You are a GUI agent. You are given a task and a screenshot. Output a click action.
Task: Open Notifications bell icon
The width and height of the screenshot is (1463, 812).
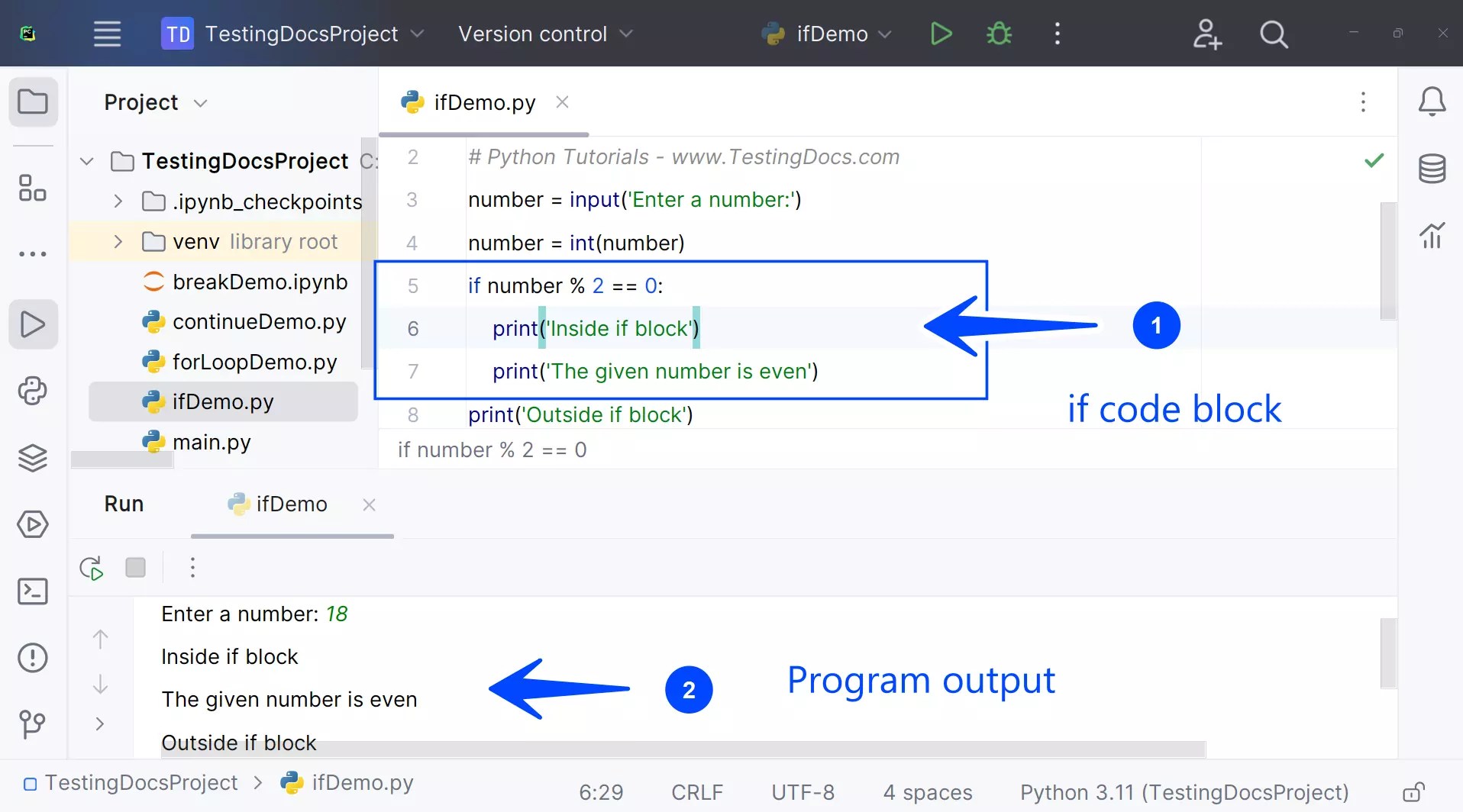1432,101
